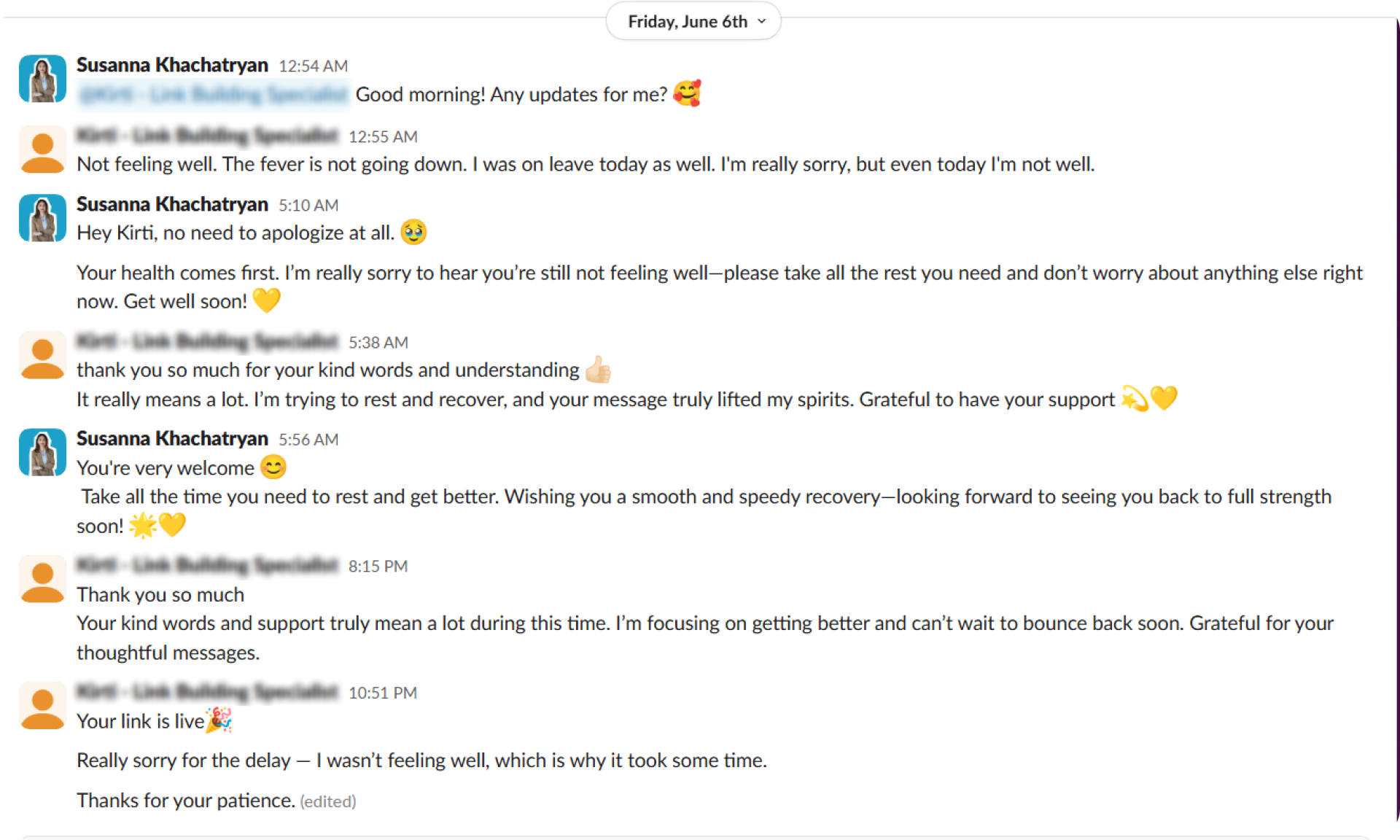Click Susanna's avatar on the 5:56 AM message
1400x840 pixels.
click(42, 452)
